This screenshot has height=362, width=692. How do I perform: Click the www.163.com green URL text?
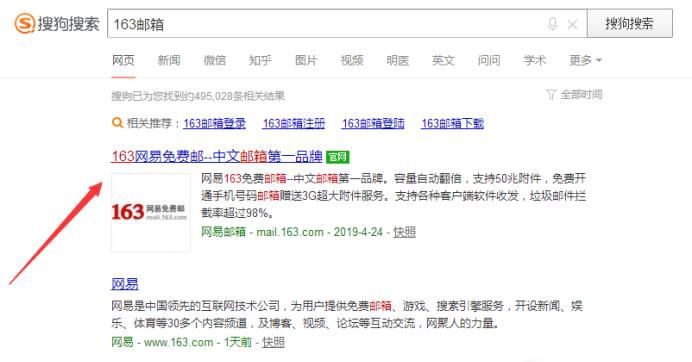[x=178, y=342]
